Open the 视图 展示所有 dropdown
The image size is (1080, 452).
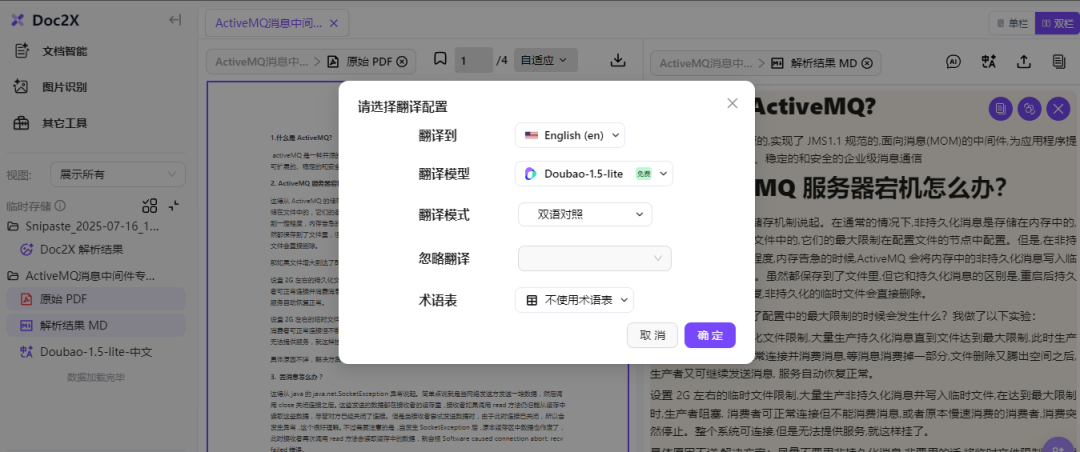click(x=118, y=174)
